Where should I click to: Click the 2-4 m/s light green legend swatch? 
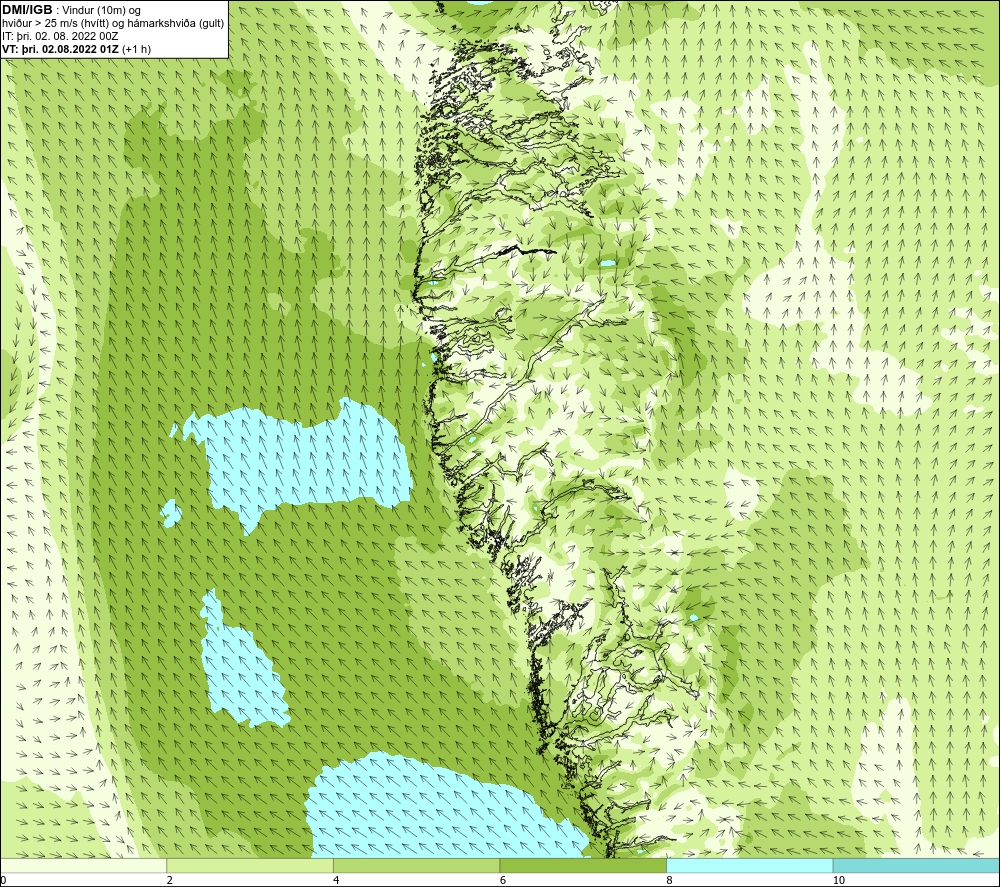click(250, 865)
